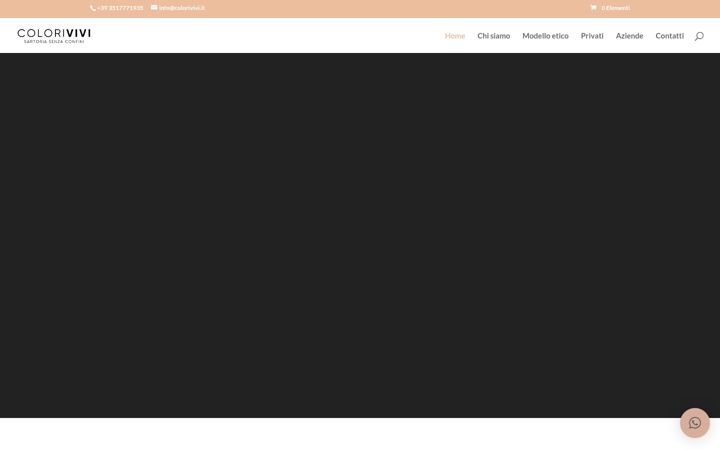This screenshot has height=450, width=720.
Task: Click the envelope email icon
Action: pyautogui.click(x=154, y=7)
